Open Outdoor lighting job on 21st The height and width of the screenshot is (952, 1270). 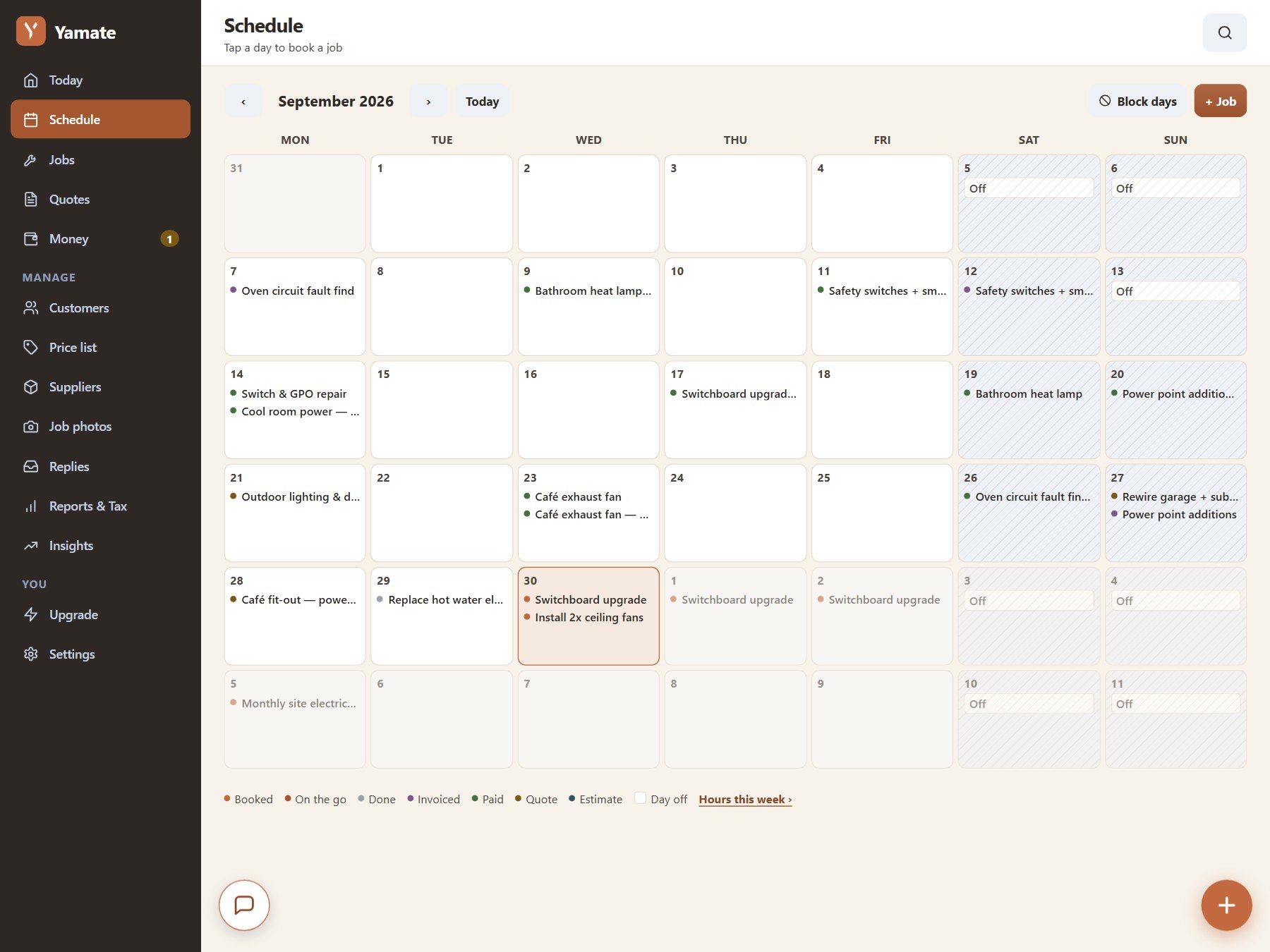pyautogui.click(x=295, y=496)
